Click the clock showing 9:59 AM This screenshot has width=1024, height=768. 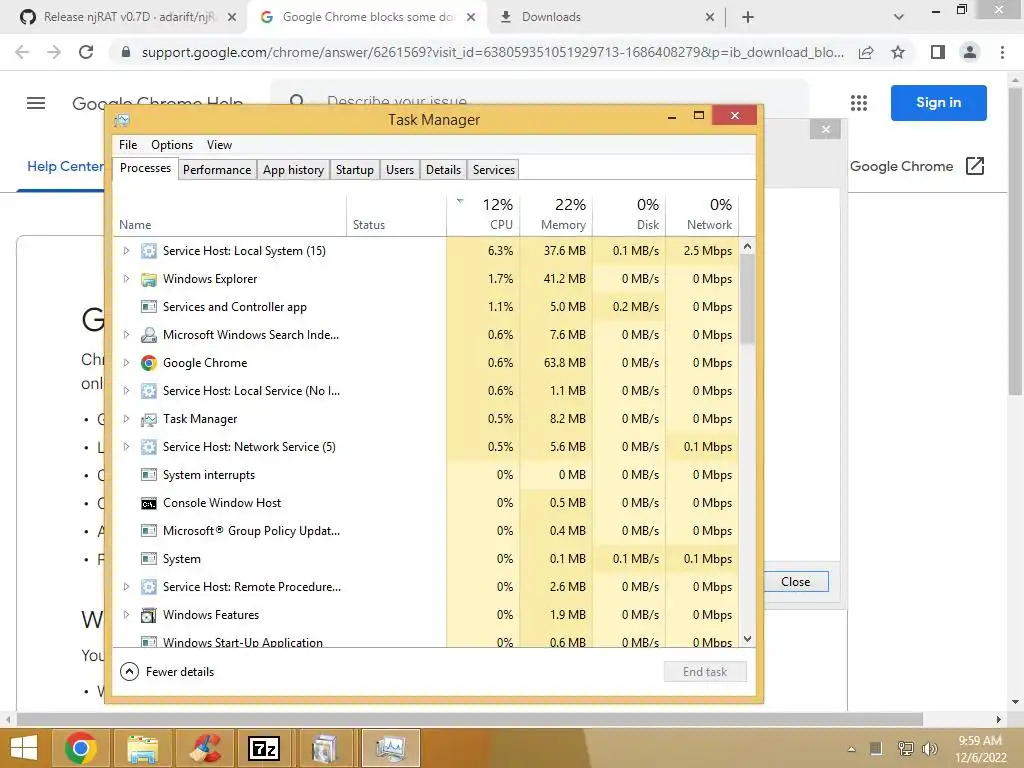980,741
